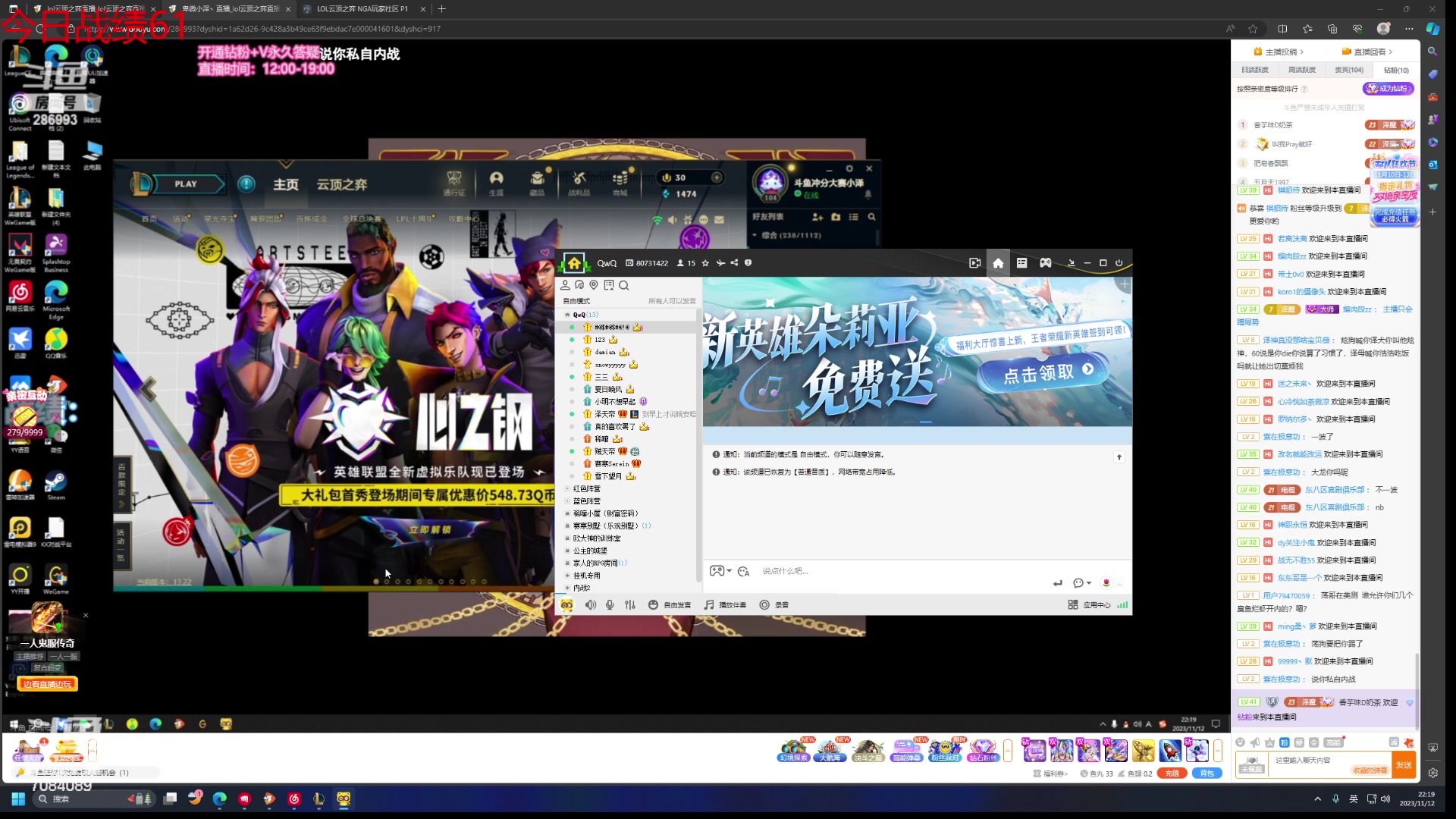The height and width of the screenshot is (819, 1456).
Task: Open YY 应用中心 app center
Action: (x=1089, y=604)
